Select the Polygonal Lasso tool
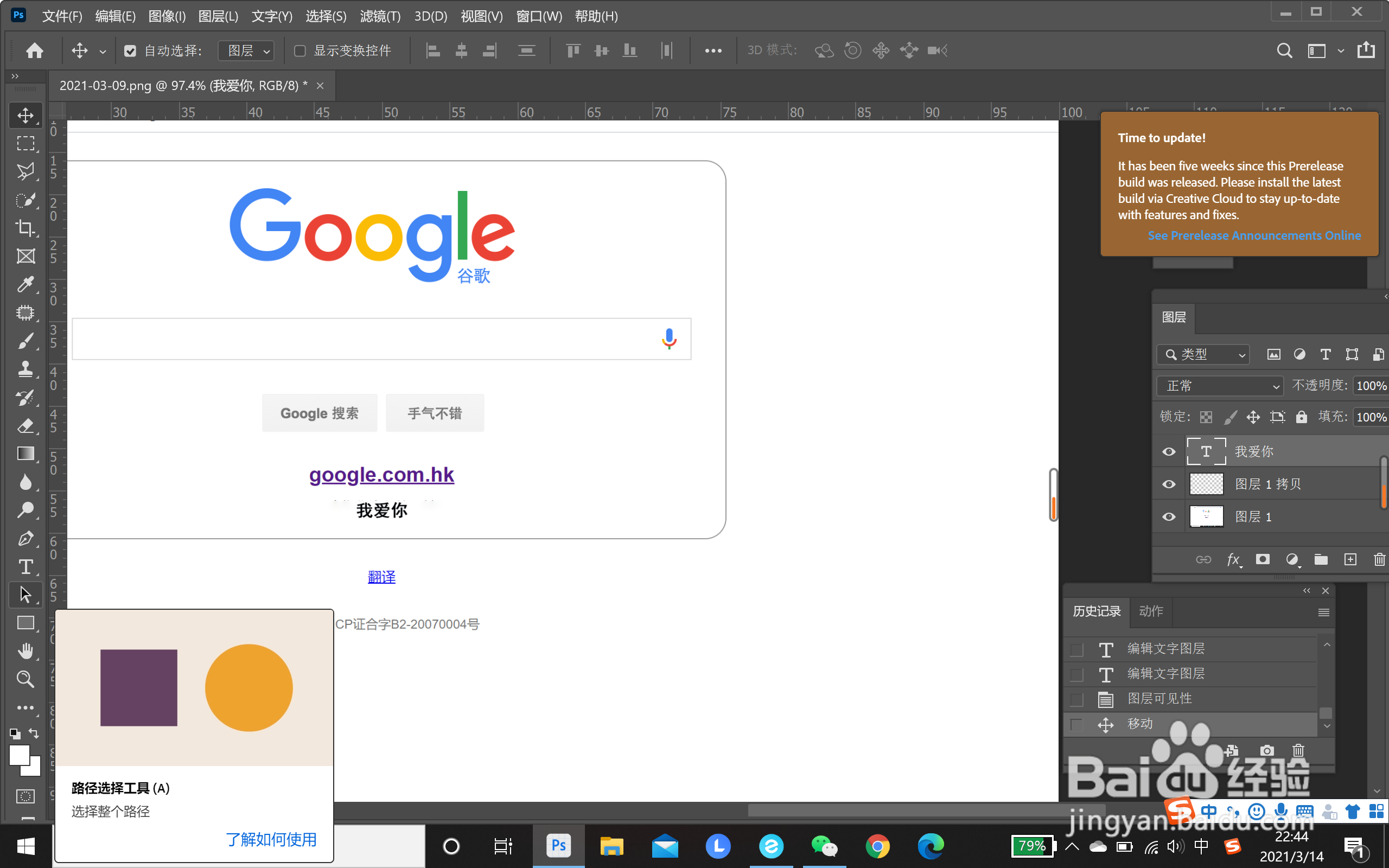This screenshot has width=1389, height=868. click(x=26, y=171)
